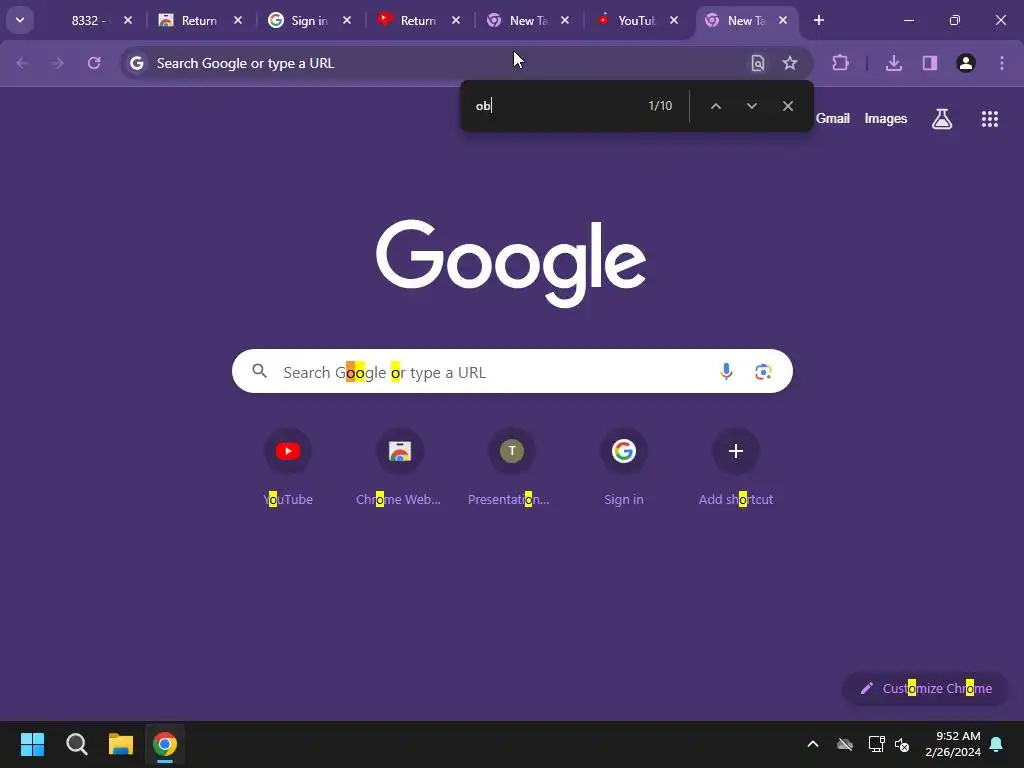Open Windows taskbar search

pos(77,744)
